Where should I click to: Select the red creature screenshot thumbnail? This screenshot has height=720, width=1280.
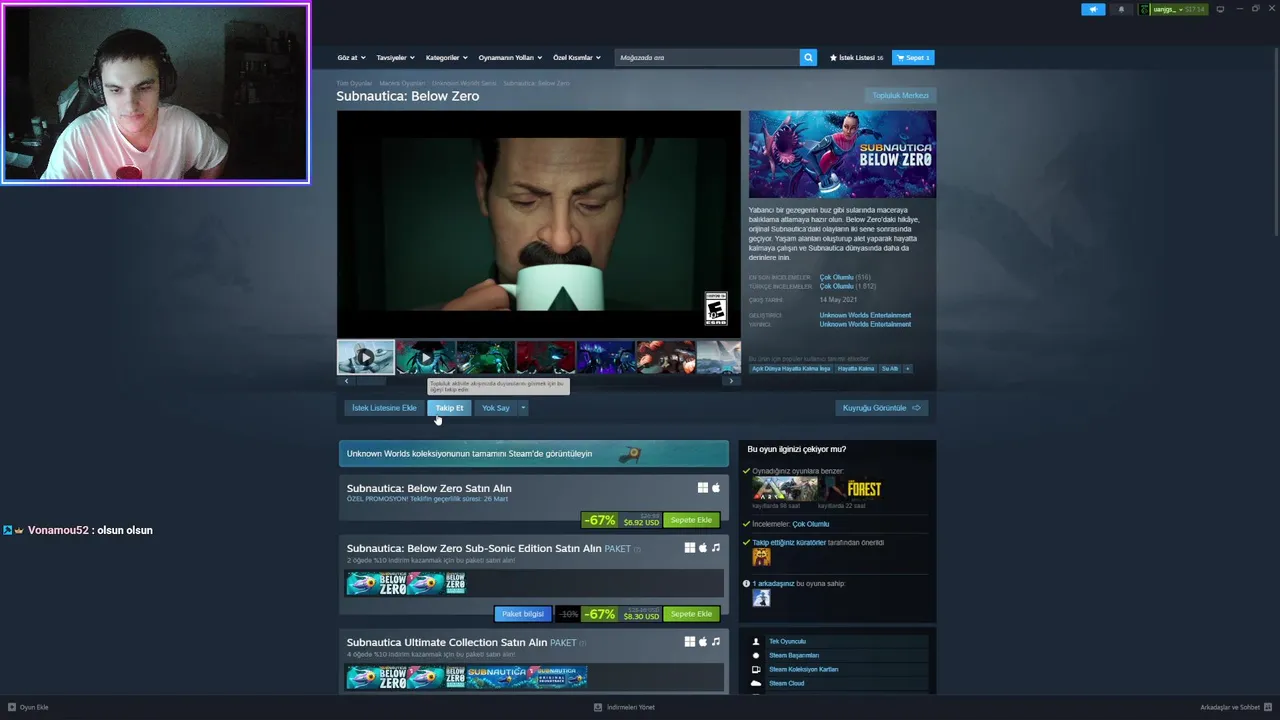click(x=545, y=357)
